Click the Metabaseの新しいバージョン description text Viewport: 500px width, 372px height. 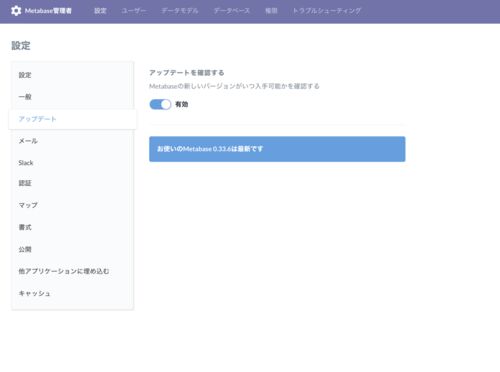(234, 86)
